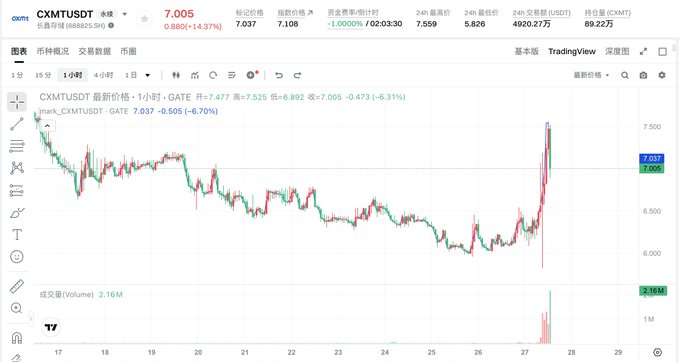Add CXMTUSDT to favorites star
This screenshot has height=362, width=680.
(144, 19)
